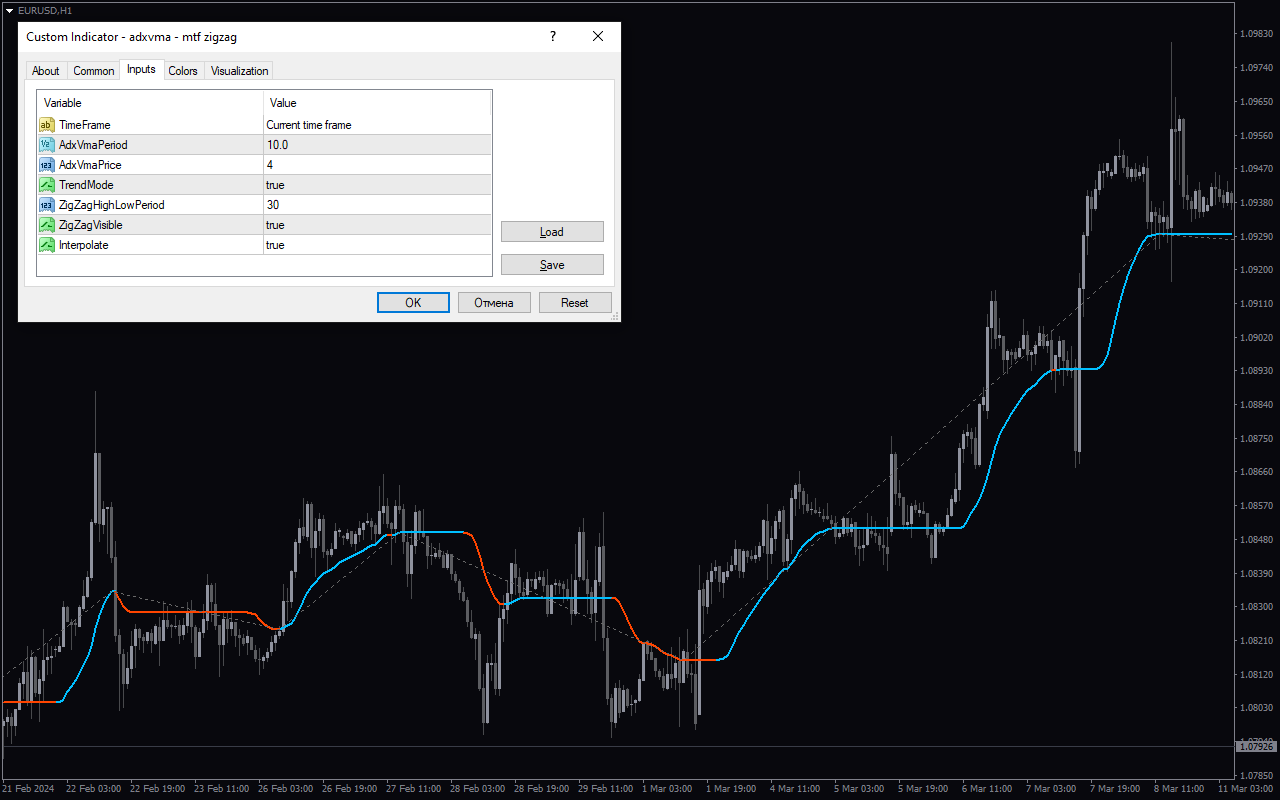Click the Save button
Image resolution: width=1280 pixels, height=800 pixels.
click(x=552, y=265)
